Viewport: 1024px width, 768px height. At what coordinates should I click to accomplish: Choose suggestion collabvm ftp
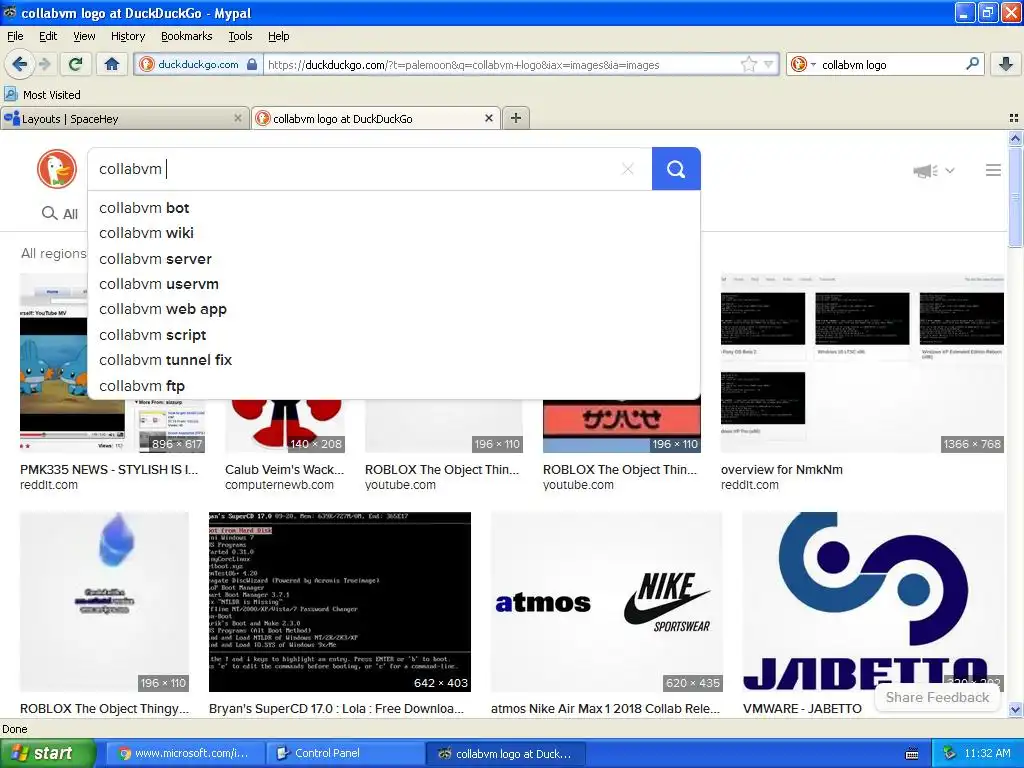[x=394, y=386]
